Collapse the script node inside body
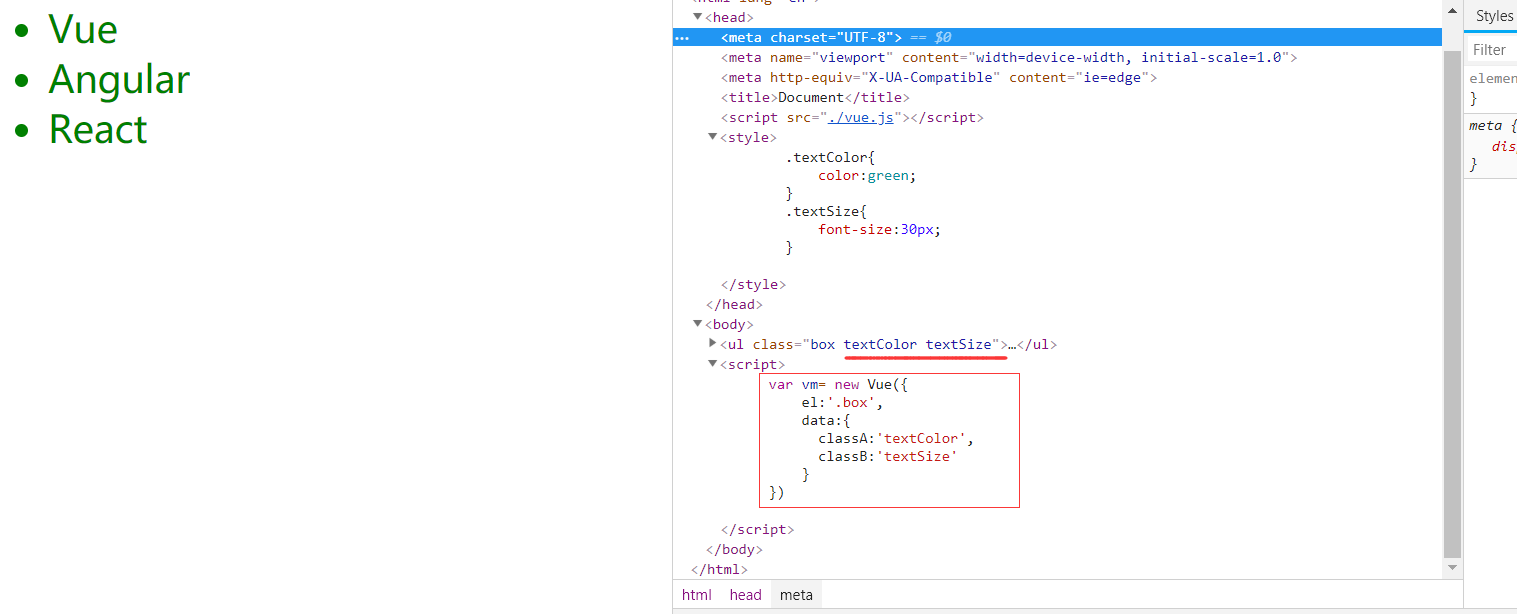 713,364
